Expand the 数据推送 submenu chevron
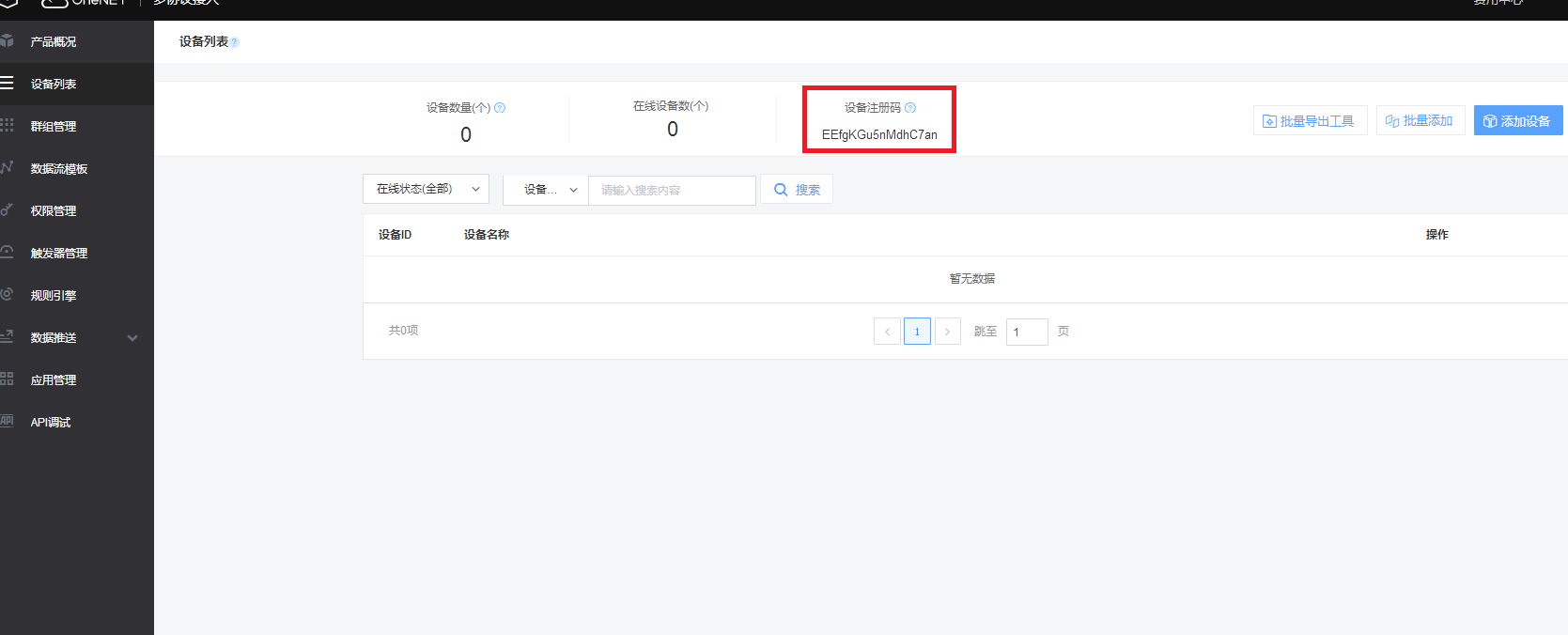Image resolution: width=1568 pixels, height=635 pixels. (x=132, y=338)
